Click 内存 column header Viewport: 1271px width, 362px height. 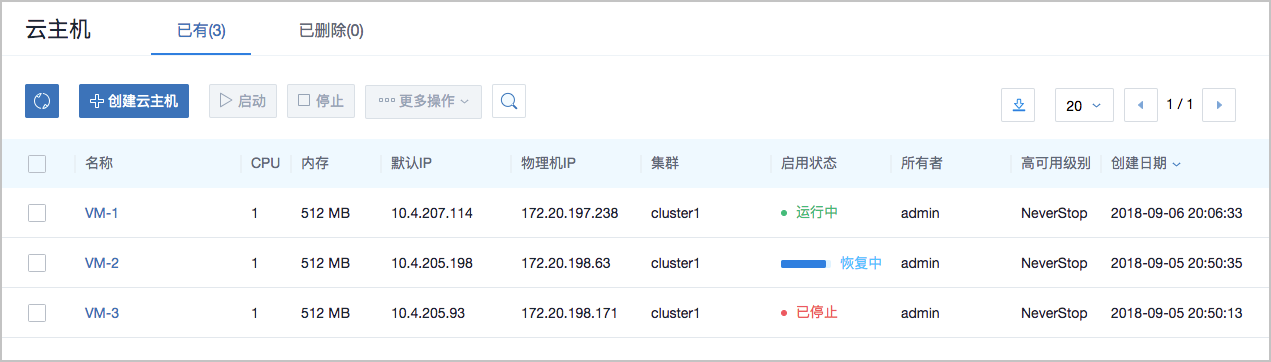click(x=315, y=163)
